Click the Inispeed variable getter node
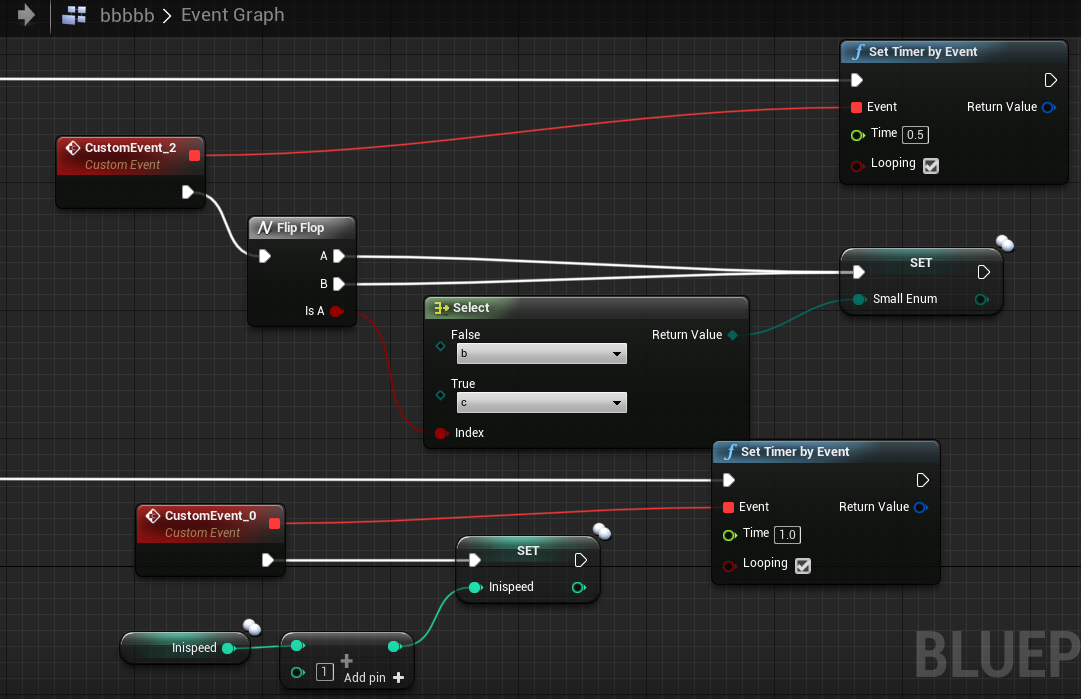This screenshot has height=699, width=1081. pyautogui.click(x=185, y=647)
